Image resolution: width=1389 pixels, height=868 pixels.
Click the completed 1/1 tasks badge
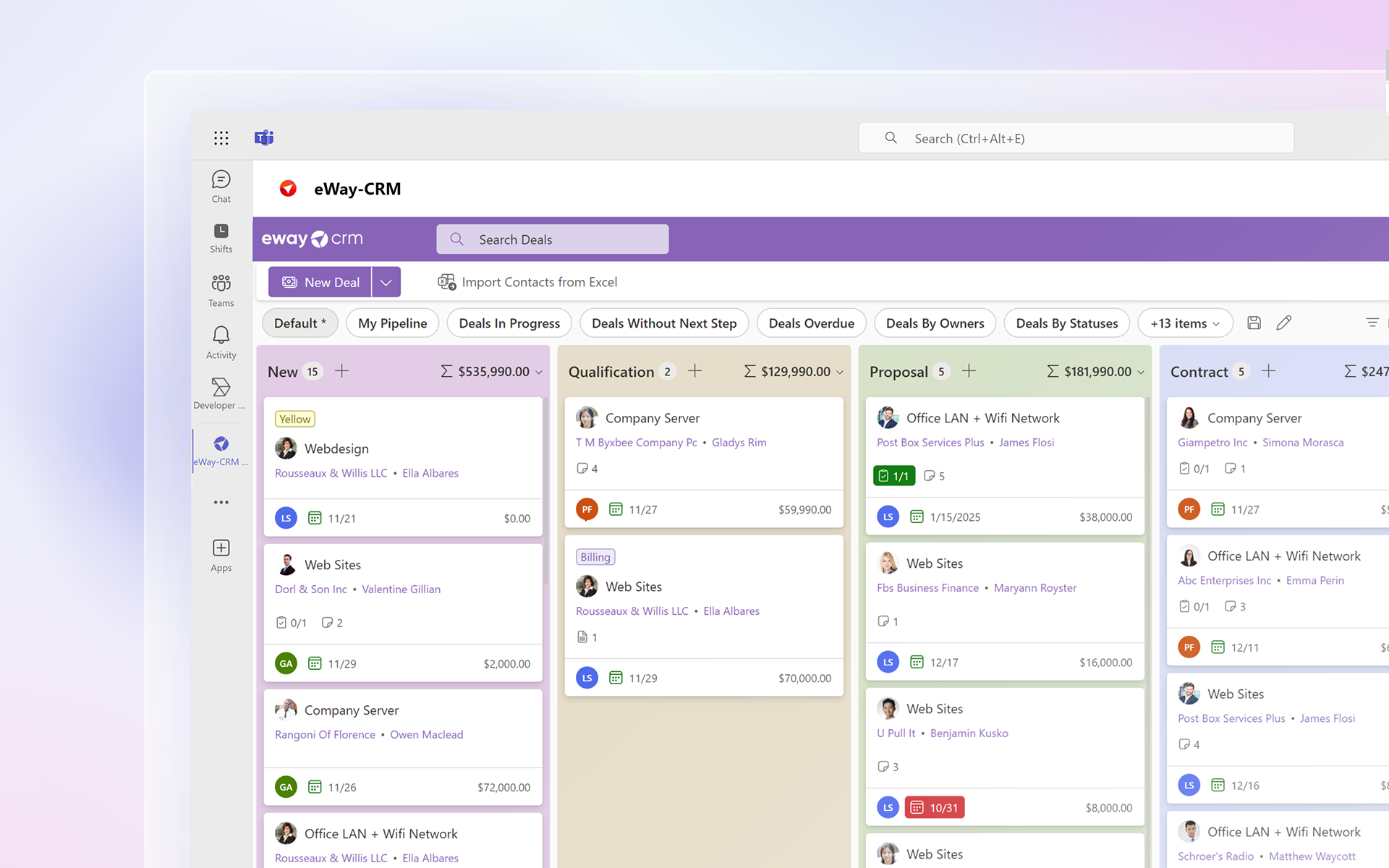(x=894, y=476)
